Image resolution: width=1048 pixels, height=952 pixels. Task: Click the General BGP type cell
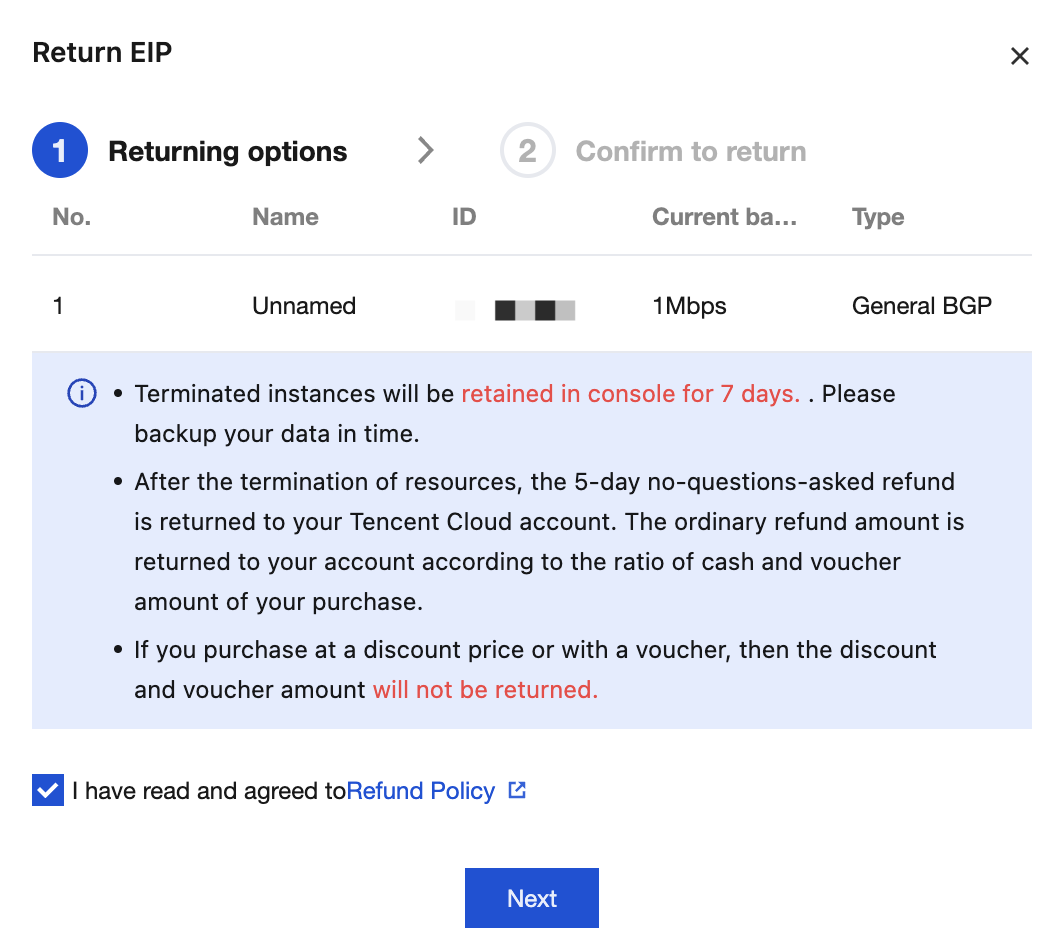coord(922,306)
